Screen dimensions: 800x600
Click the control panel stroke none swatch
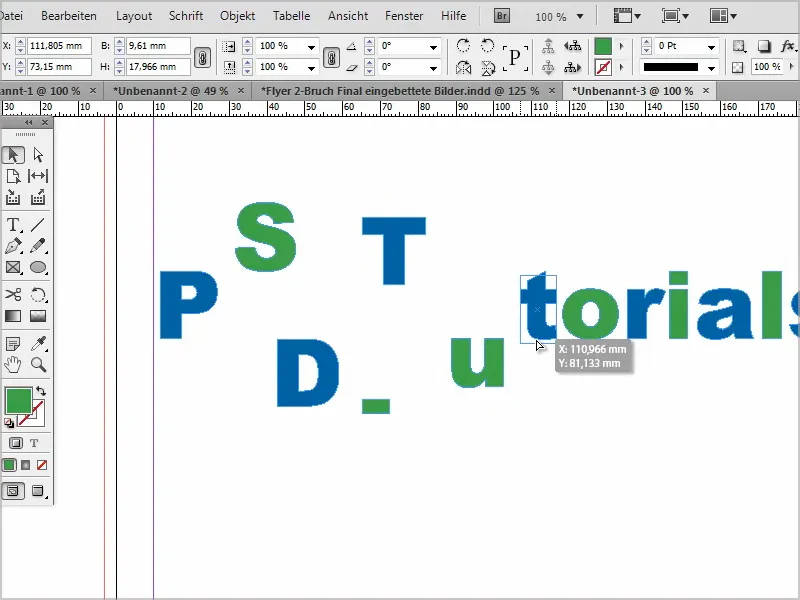click(603, 67)
